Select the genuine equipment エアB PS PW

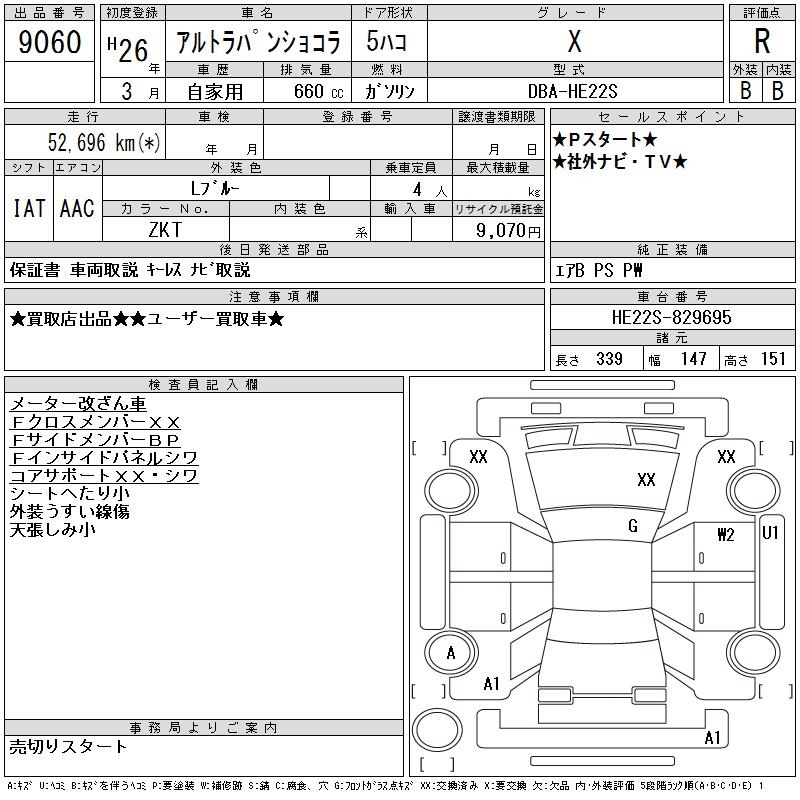[x=598, y=270]
